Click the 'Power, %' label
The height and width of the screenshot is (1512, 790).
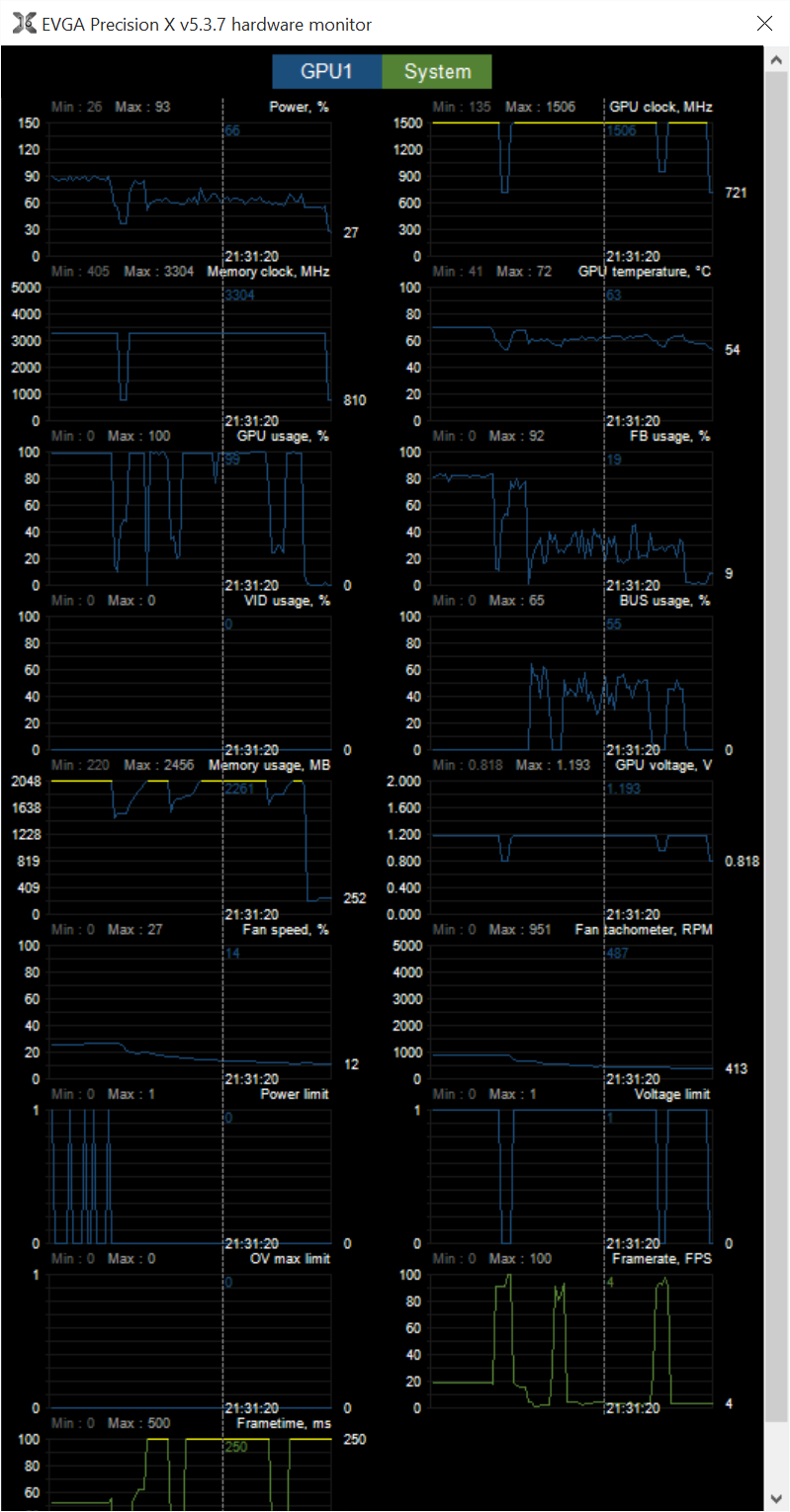[x=299, y=107]
